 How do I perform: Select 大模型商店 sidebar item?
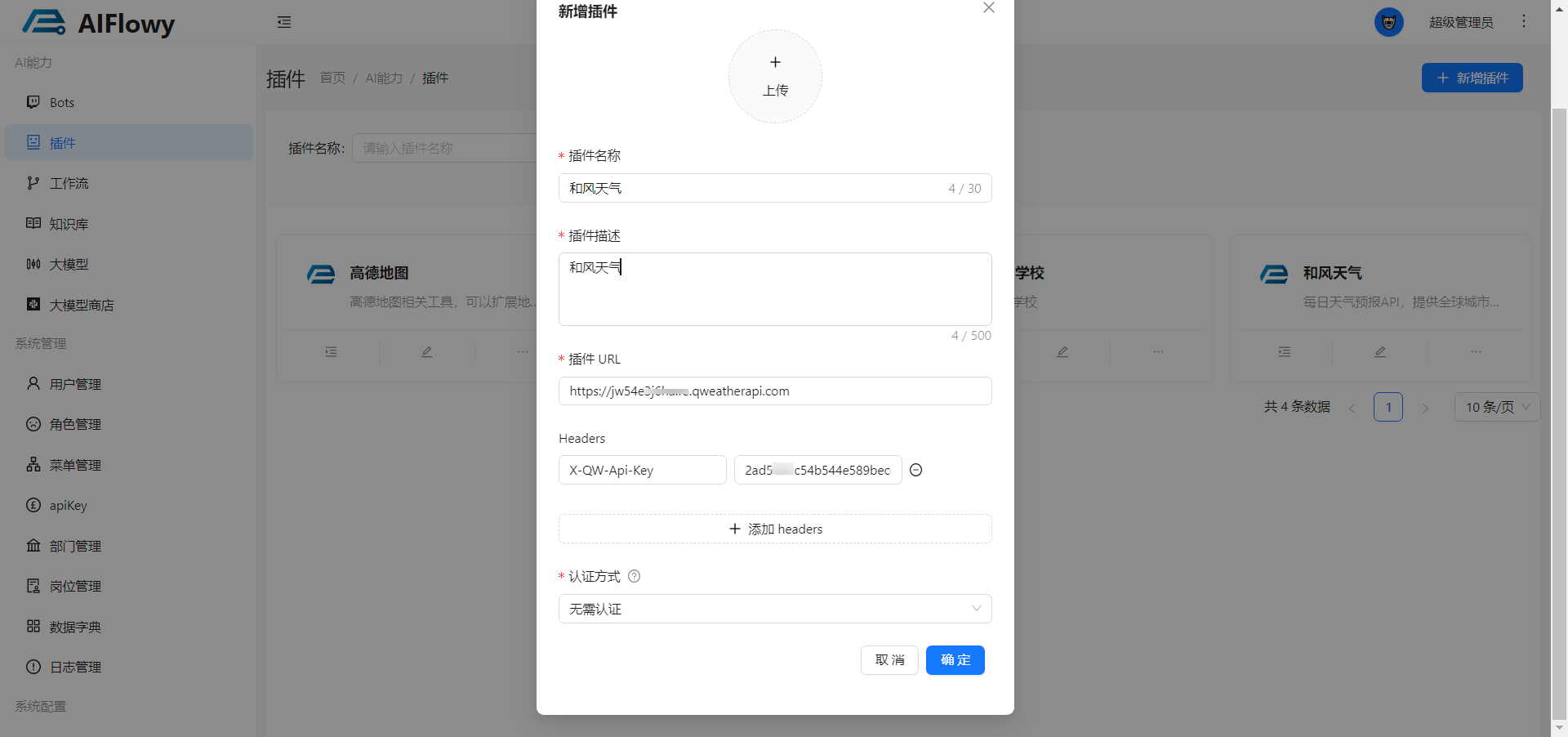[81, 305]
